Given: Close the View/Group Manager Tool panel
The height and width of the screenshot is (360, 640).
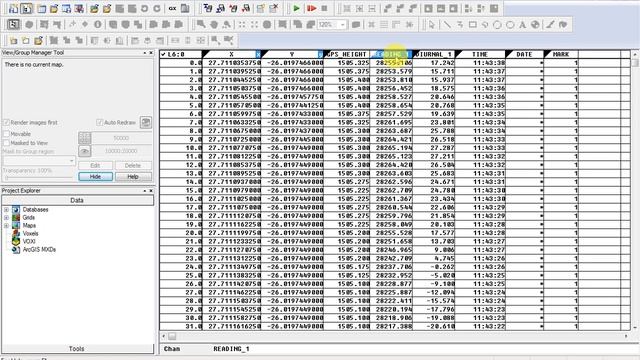Looking at the screenshot, I should tap(151, 53).
